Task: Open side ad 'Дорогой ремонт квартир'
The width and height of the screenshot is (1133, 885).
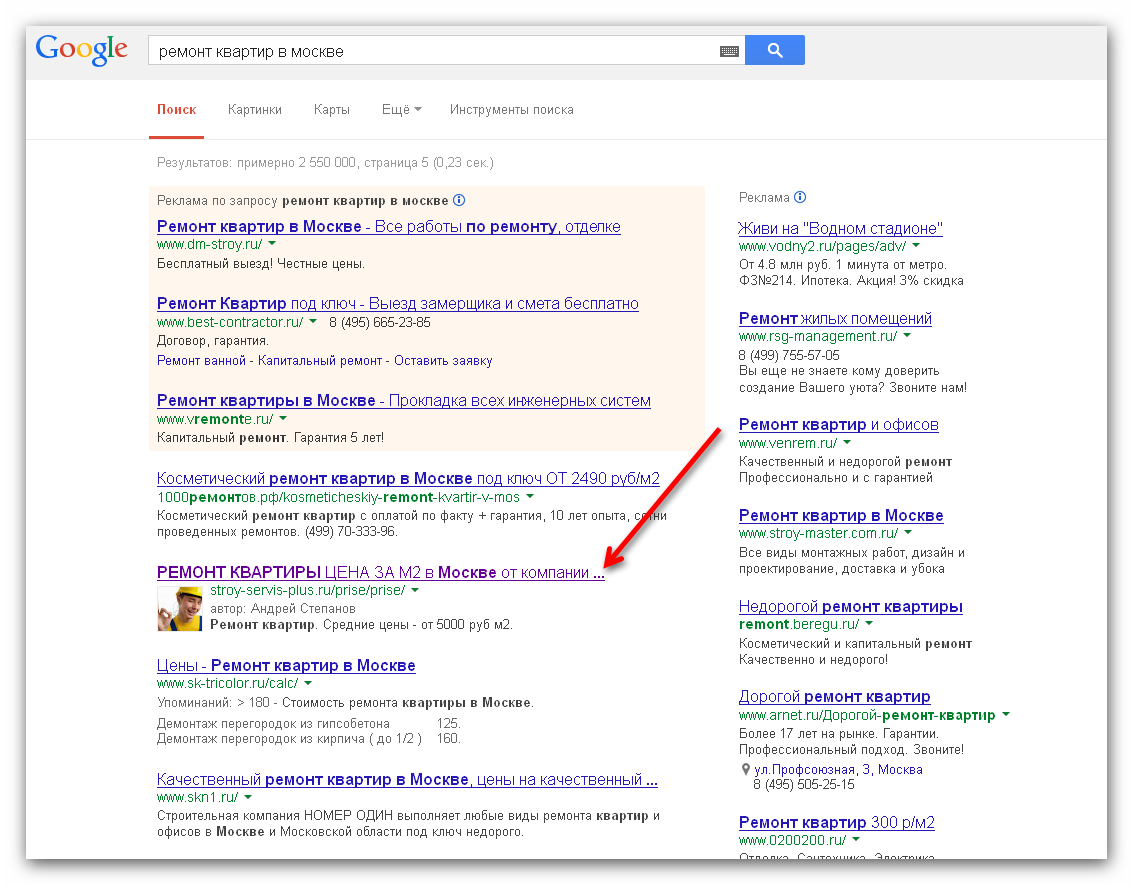Action: [835, 696]
